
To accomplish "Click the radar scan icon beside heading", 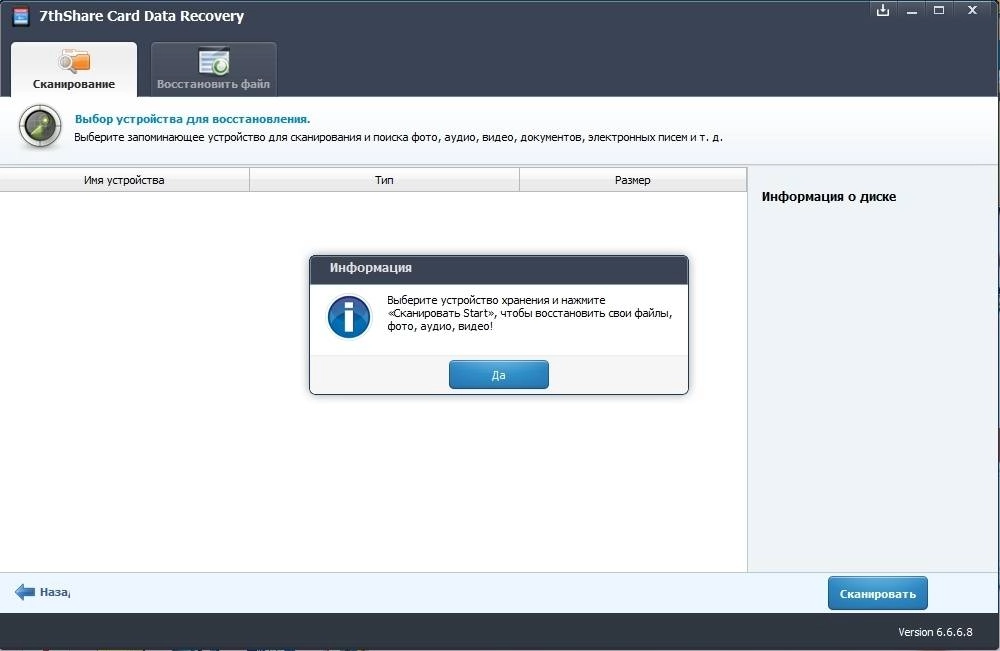I will pyautogui.click(x=40, y=127).
